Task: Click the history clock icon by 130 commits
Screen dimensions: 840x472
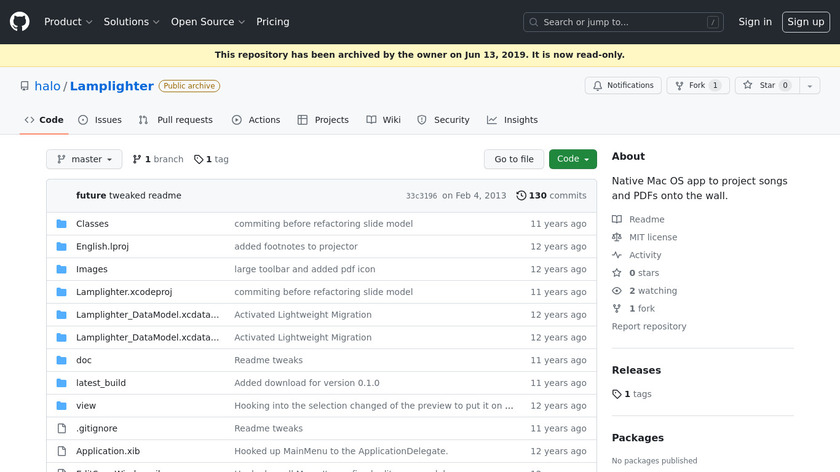Action: coord(521,196)
